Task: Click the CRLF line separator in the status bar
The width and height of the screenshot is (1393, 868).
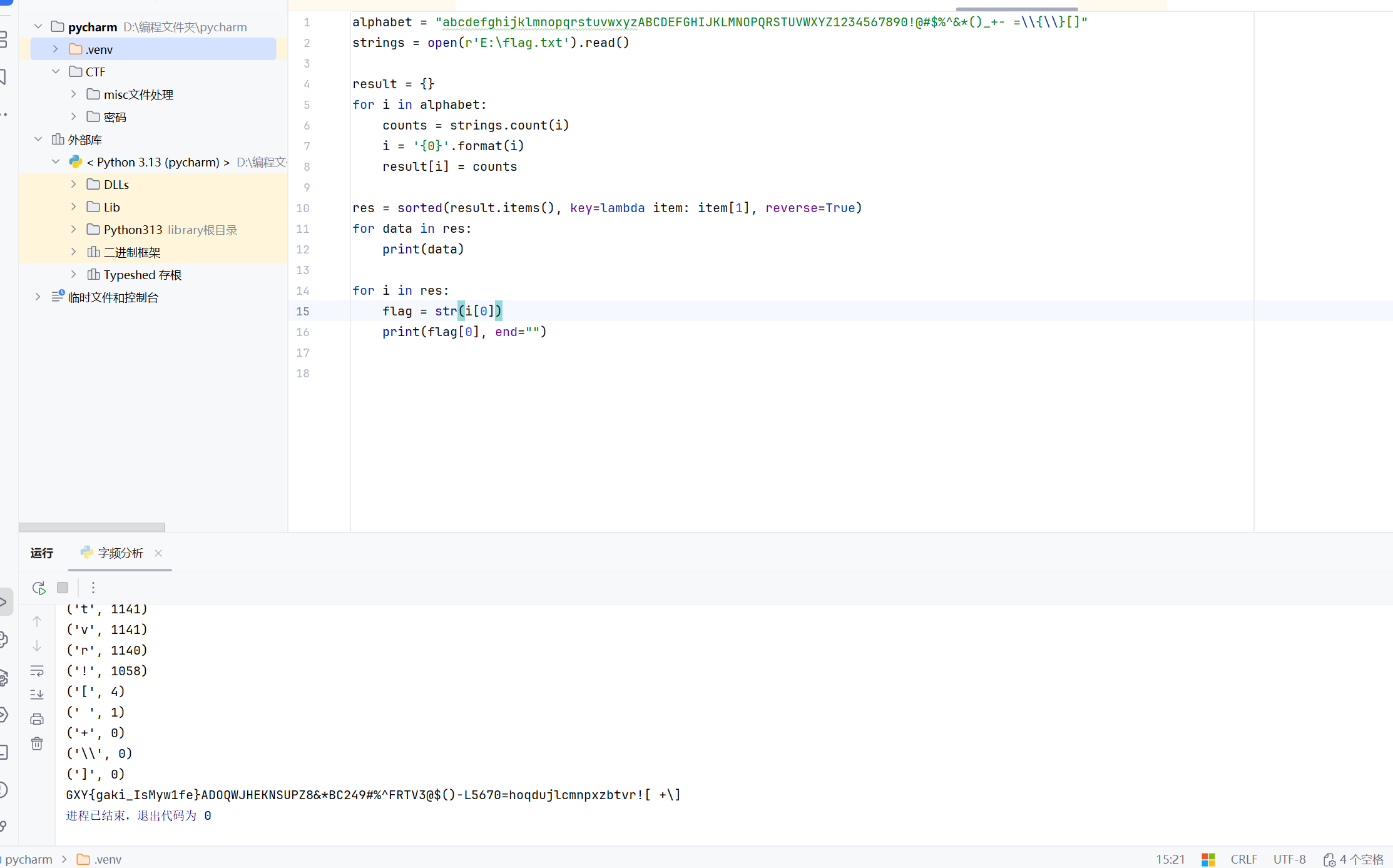Action: click(1243, 859)
